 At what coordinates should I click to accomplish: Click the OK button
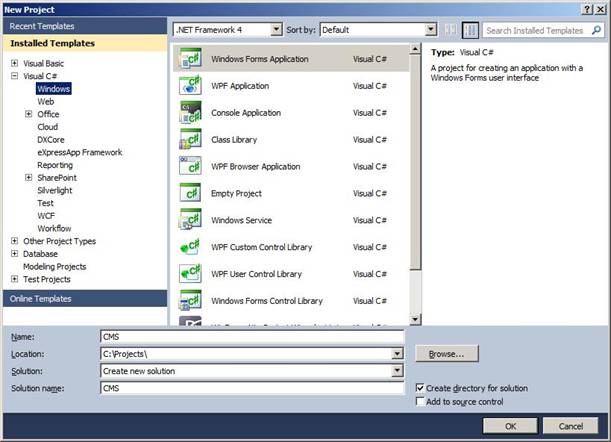pyautogui.click(x=510, y=426)
